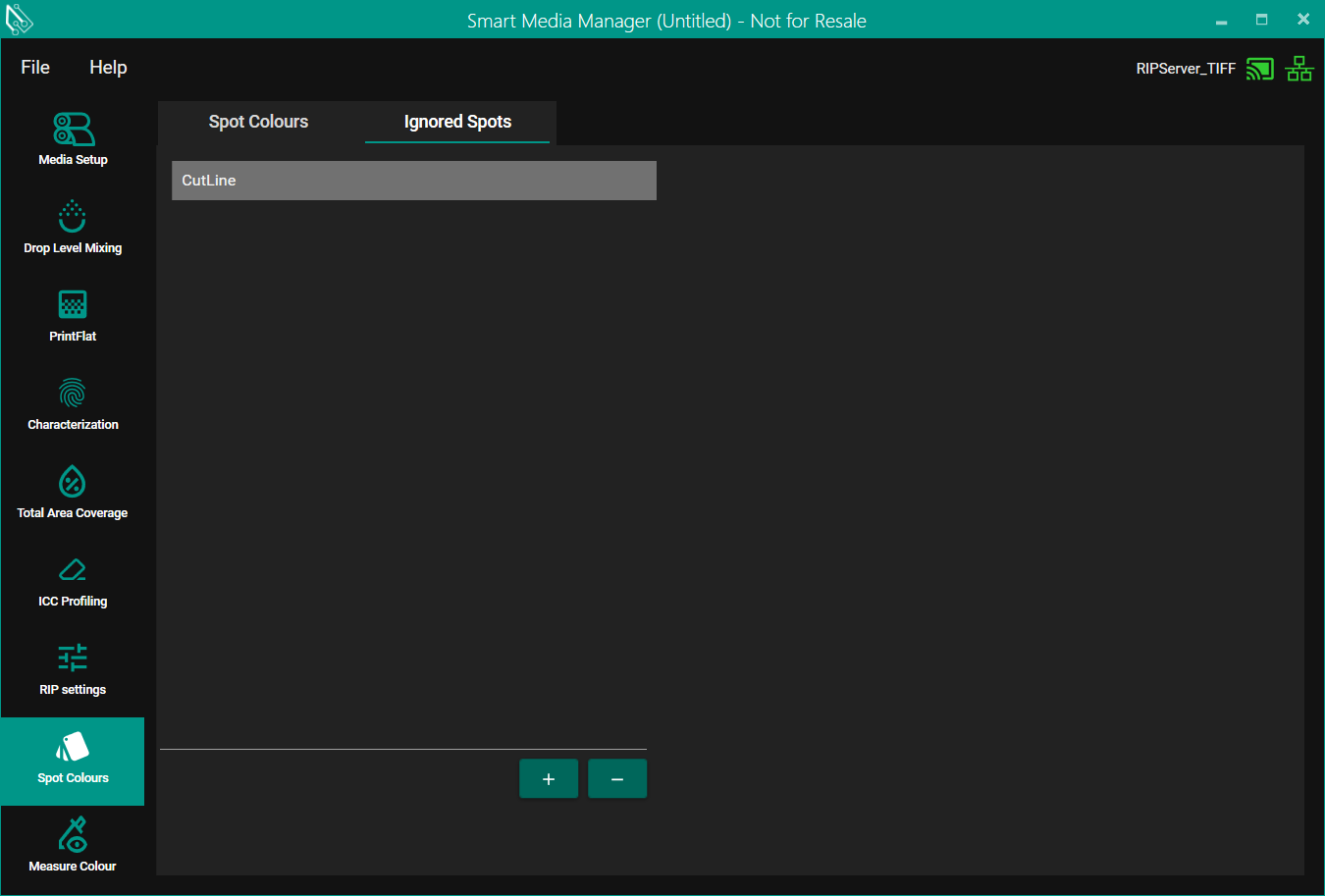Image resolution: width=1325 pixels, height=896 pixels.
Task: Click the app logo in title bar
Action: point(20,20)
